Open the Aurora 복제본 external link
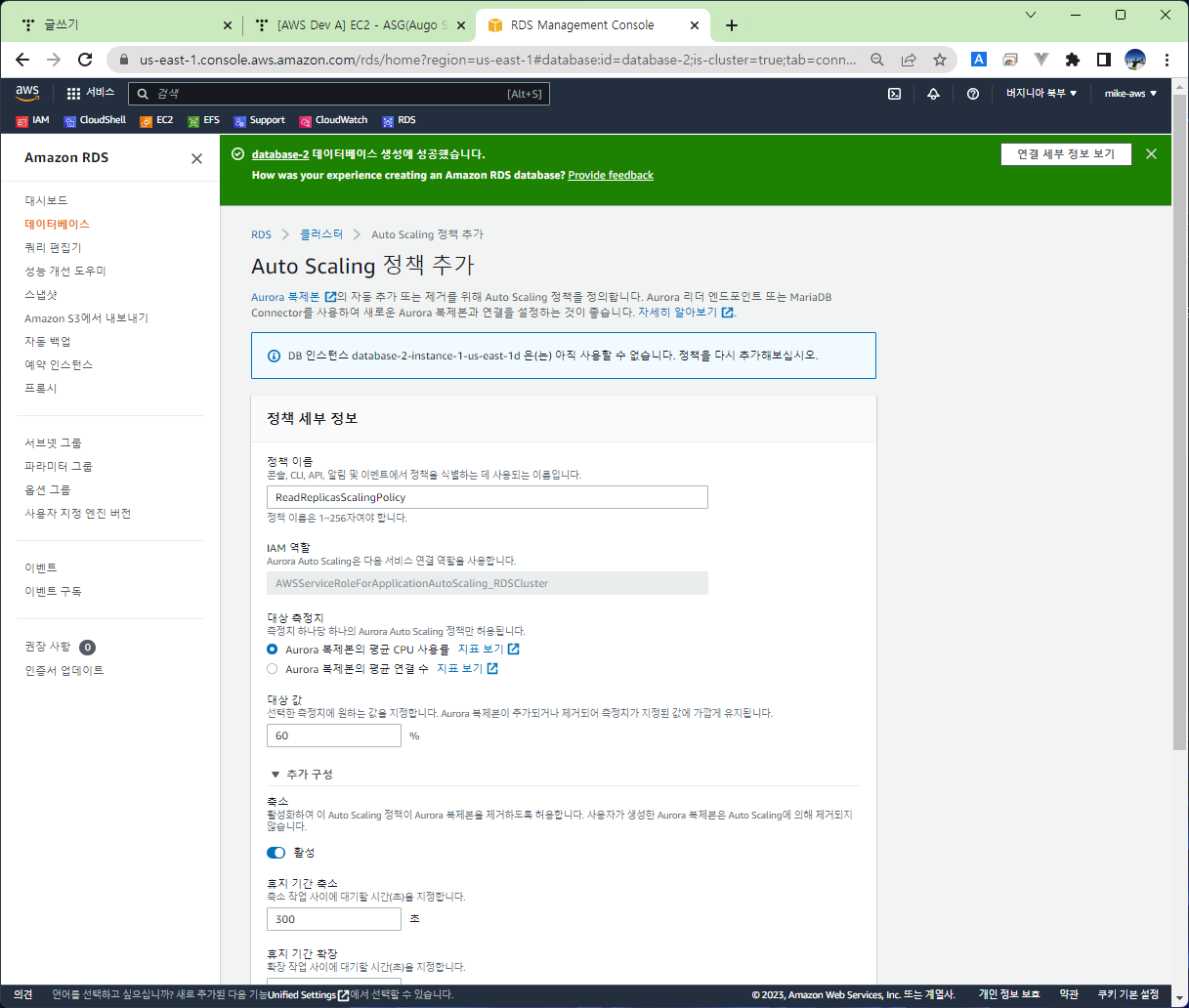1189x1008 pixels. click(x=293, y=297)
